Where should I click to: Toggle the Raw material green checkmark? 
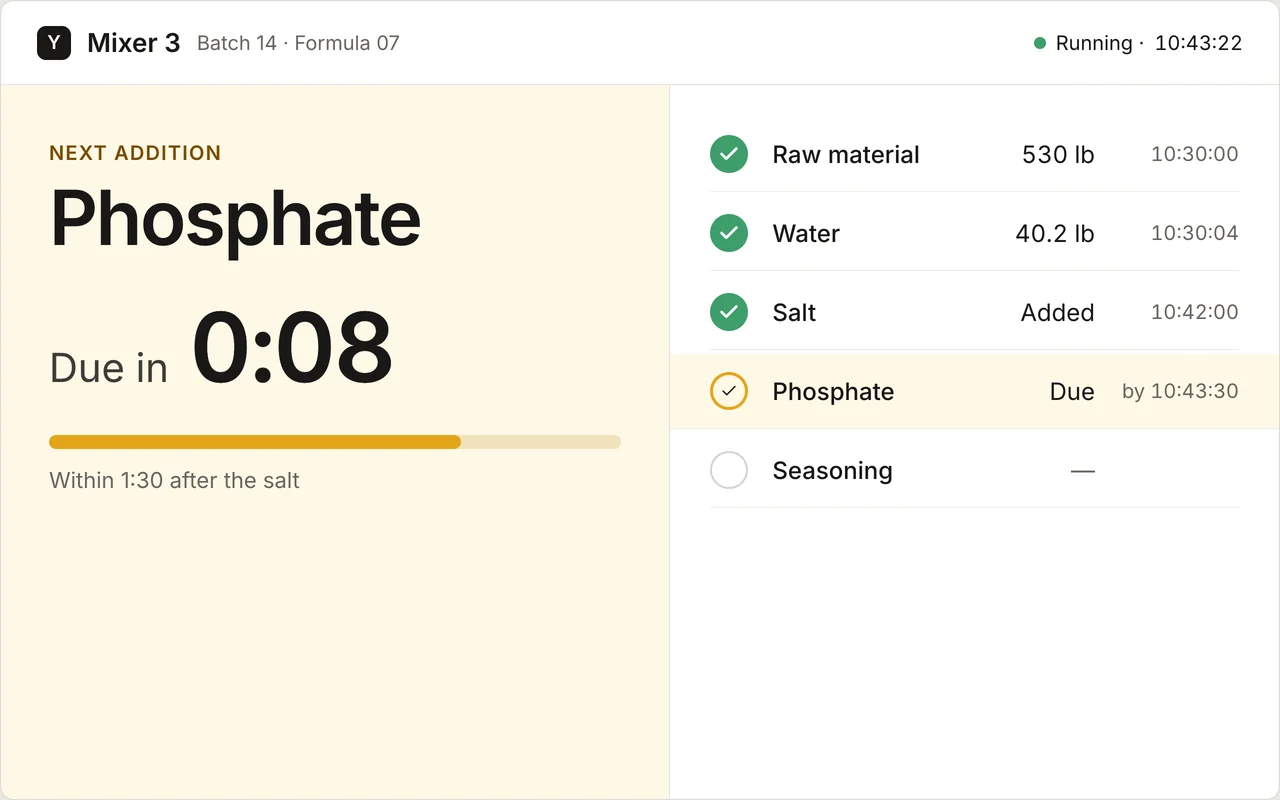pyautogui.click(x=729, y=154)
